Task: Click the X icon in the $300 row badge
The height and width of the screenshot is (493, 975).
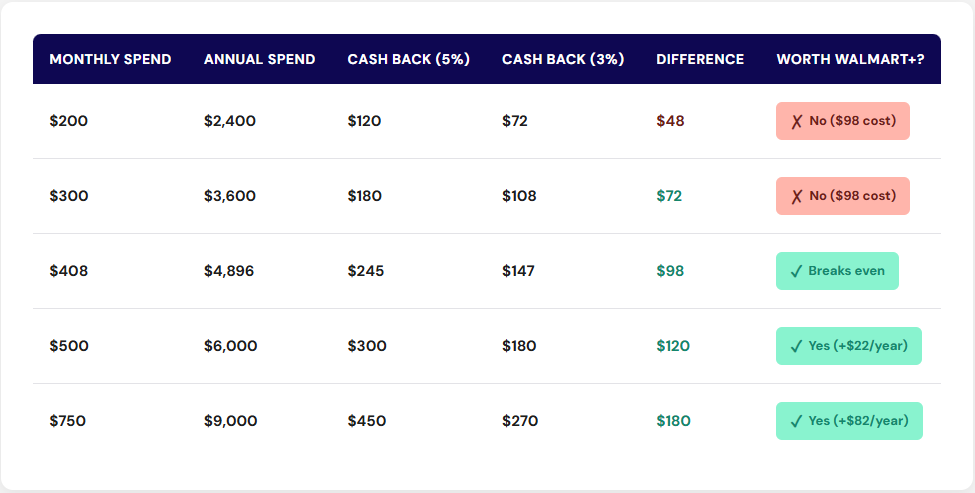Action: [797, 196]
